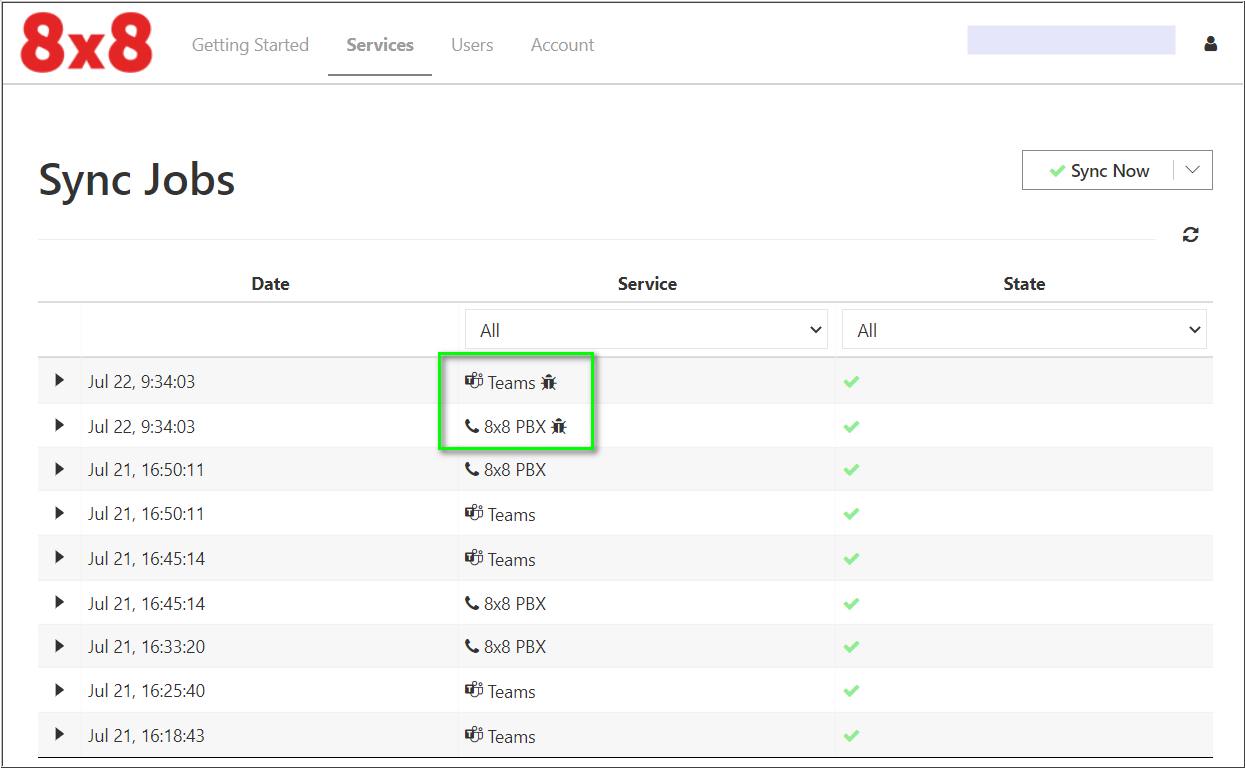
Task: Open the Sync Now dropdown arrow
Action: (1192, 170)
